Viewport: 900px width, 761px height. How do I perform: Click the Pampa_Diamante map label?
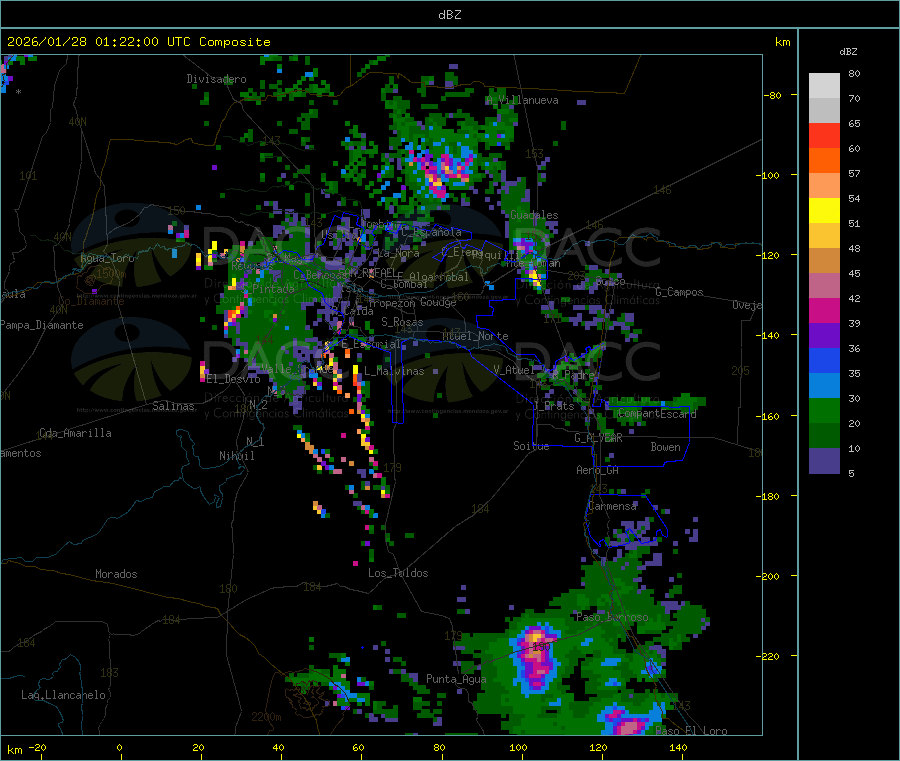[42, 325]
